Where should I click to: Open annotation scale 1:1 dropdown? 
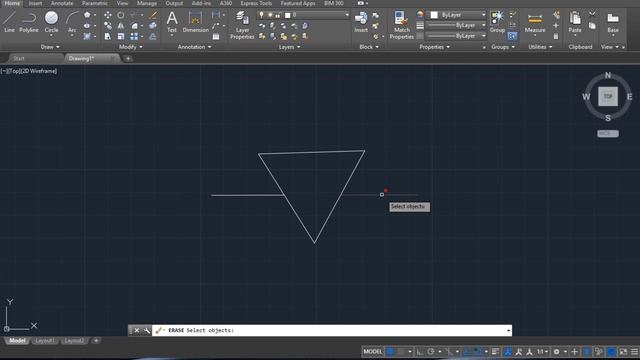(x=542, y=351)
